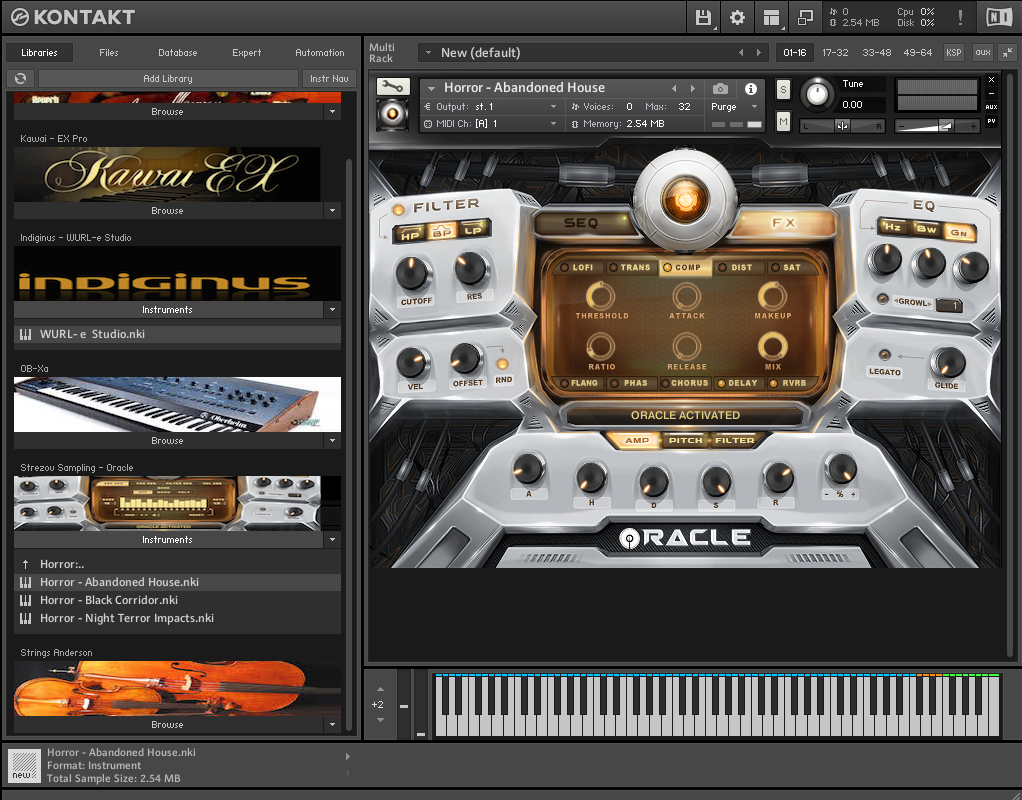
Task: Click previous instrument arrow beside Abandoned House
Action: pos(674,88)
